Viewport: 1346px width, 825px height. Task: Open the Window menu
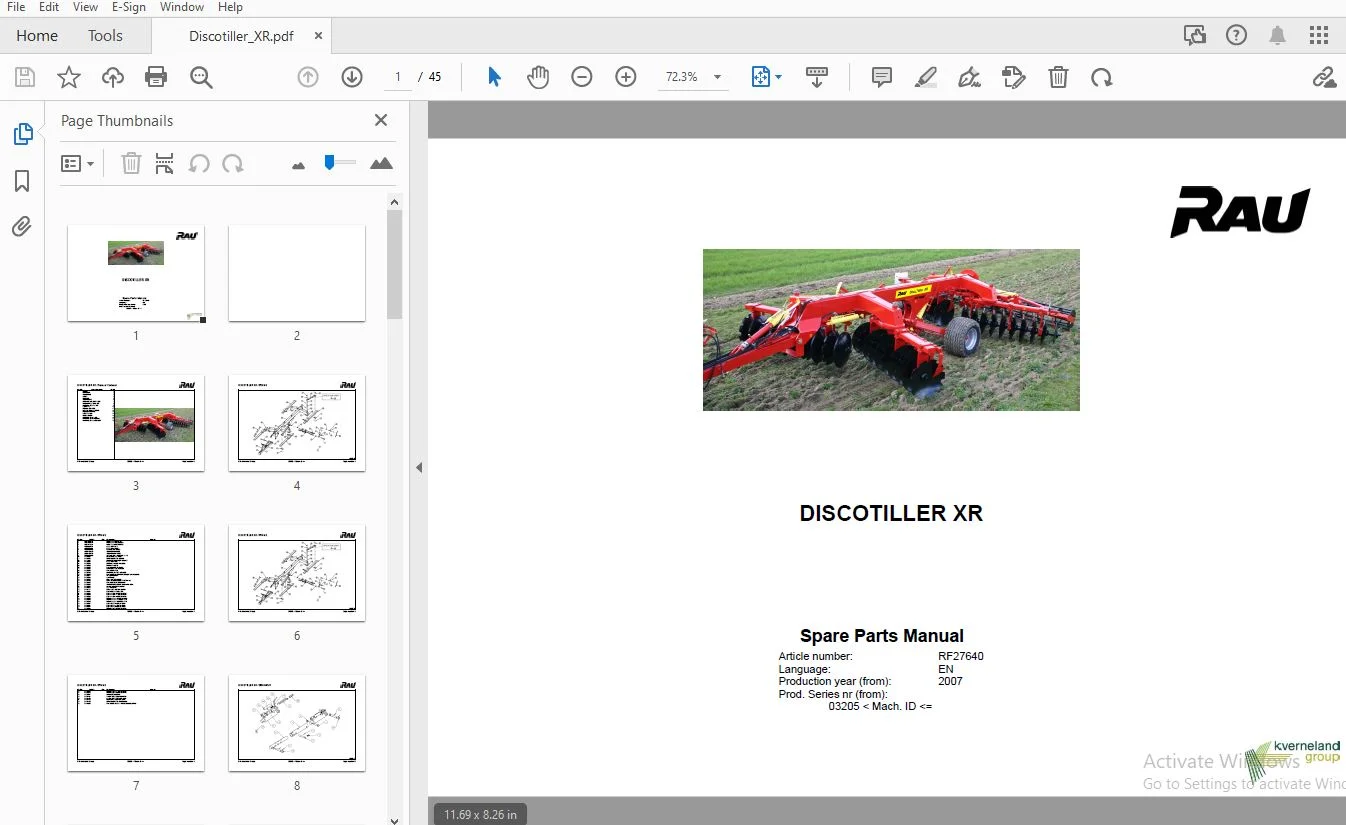click(182, 7)
